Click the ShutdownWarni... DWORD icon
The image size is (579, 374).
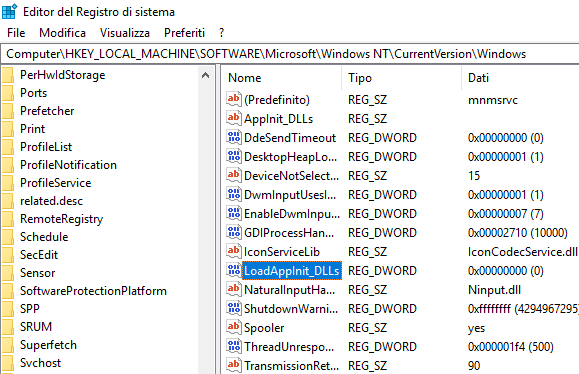click(234, 308)
